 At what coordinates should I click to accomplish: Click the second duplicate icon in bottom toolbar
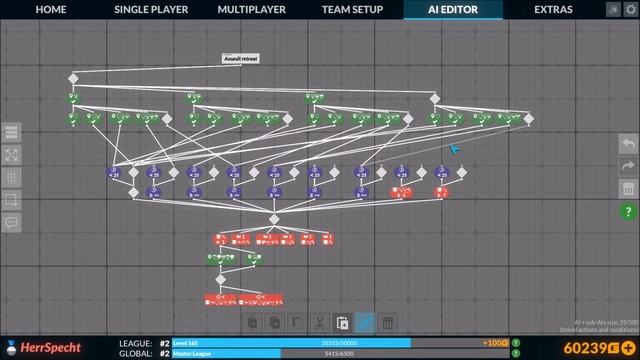[x=275, y=323]
